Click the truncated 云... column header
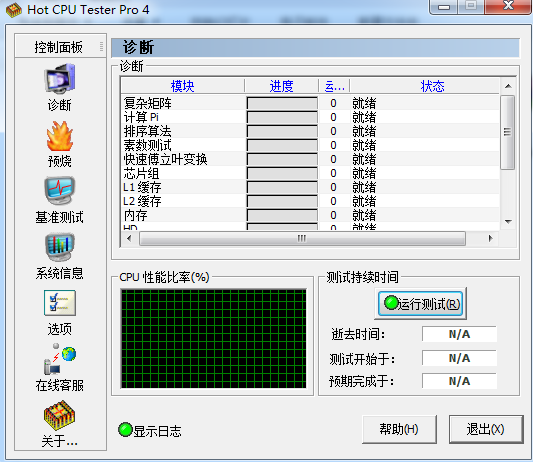533x462 pixels. coord(334,86)
